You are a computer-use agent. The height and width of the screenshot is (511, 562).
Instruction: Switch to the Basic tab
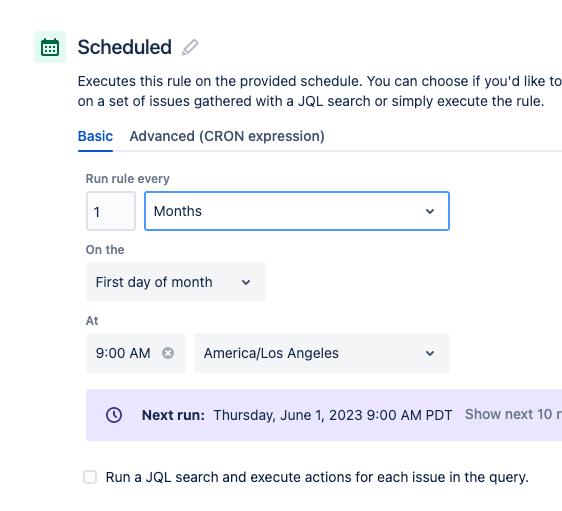pos(95,136)
